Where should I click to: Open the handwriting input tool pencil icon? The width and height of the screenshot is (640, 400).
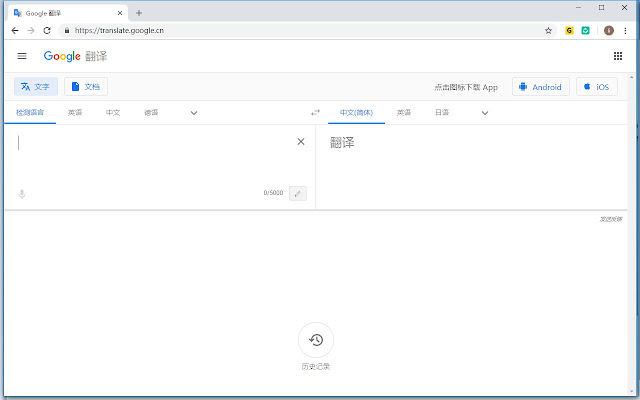point(297,193)
